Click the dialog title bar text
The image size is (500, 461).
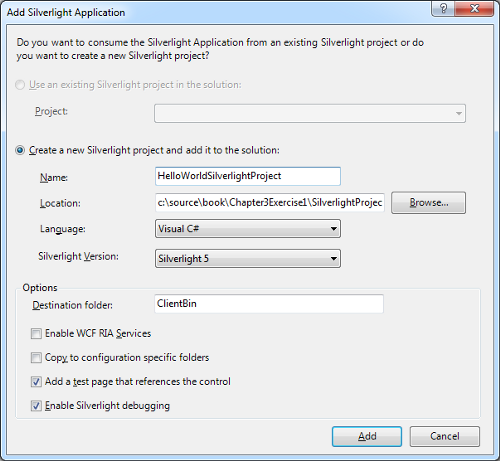coord(66,12)
